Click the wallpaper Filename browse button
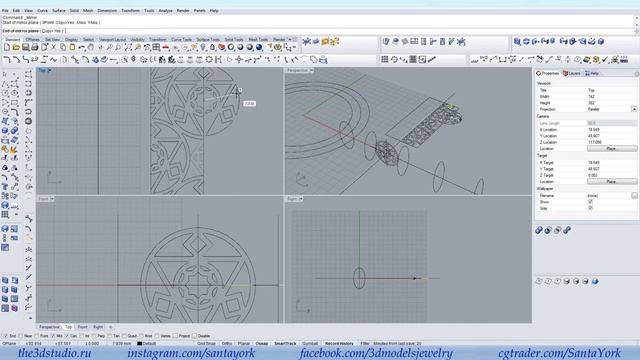This screenshot has height=360, width=640. click(634, 196)
